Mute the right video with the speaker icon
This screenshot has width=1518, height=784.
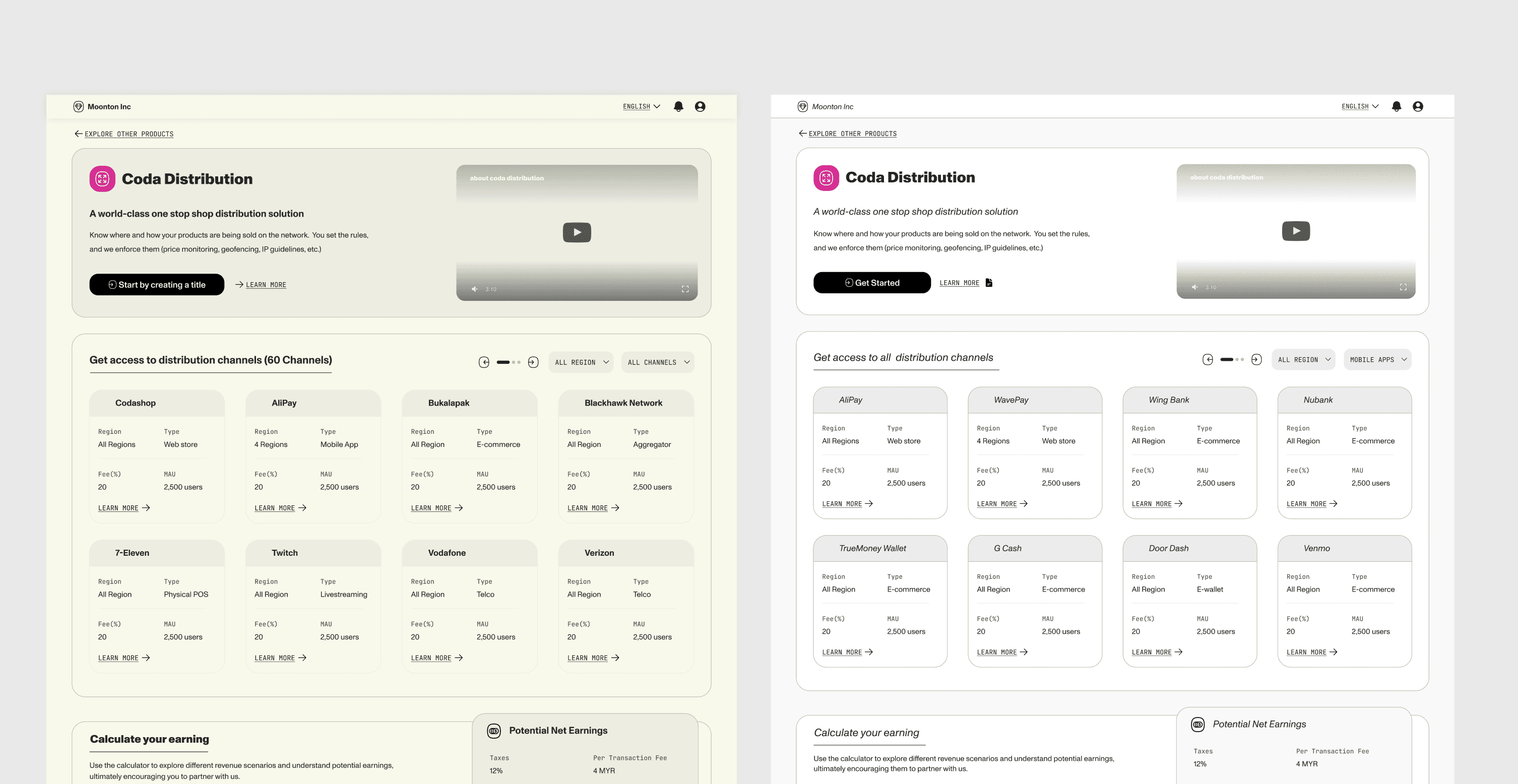point(1194,287)
